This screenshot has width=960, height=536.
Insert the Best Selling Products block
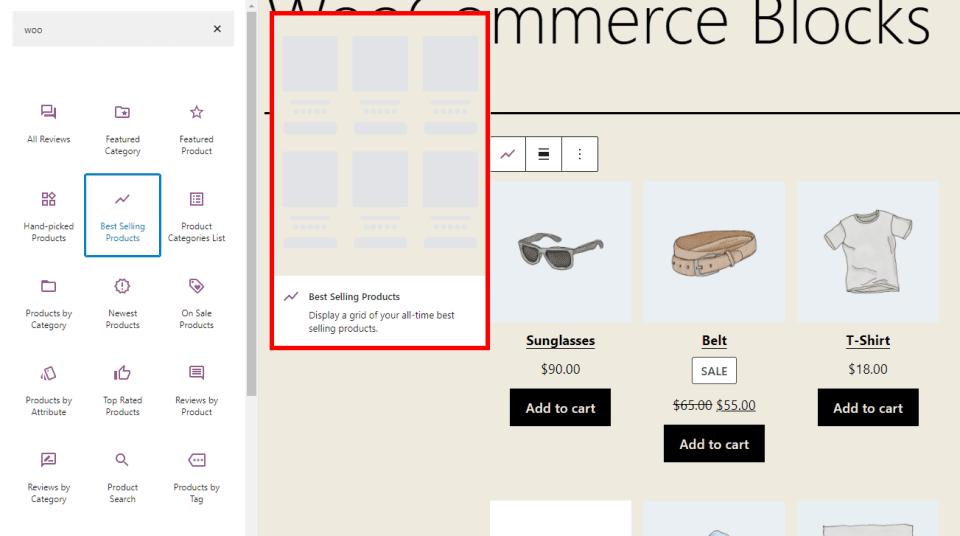click(x=122, y=215)
